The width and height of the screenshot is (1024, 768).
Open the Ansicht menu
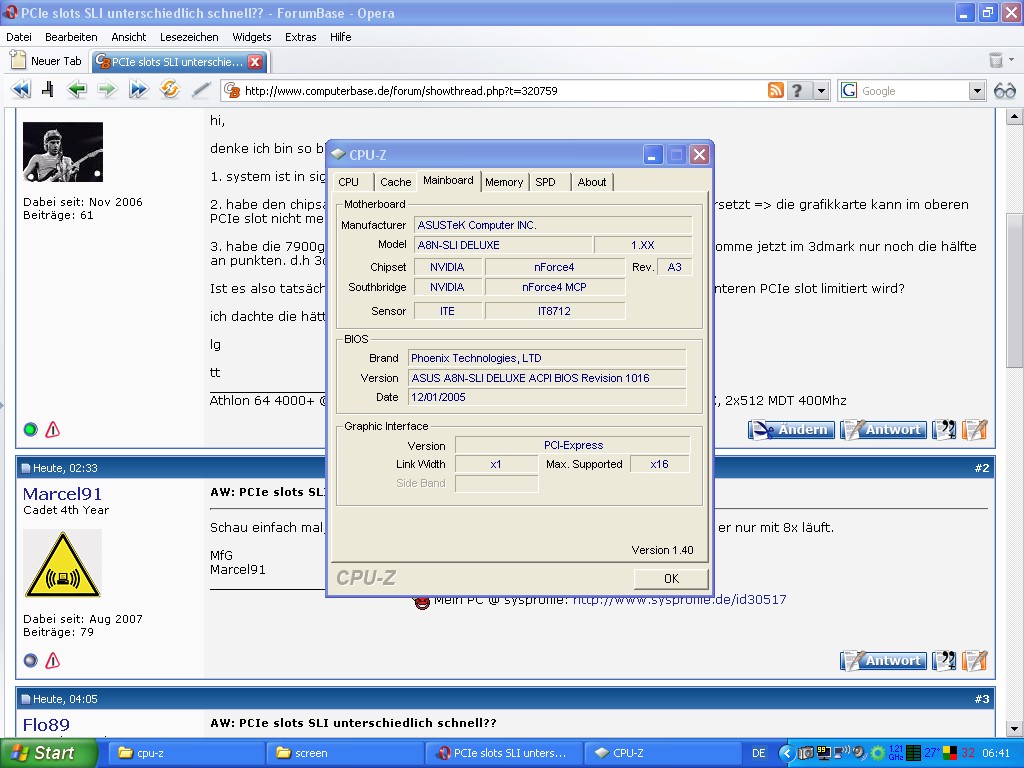tap(129, 37)
